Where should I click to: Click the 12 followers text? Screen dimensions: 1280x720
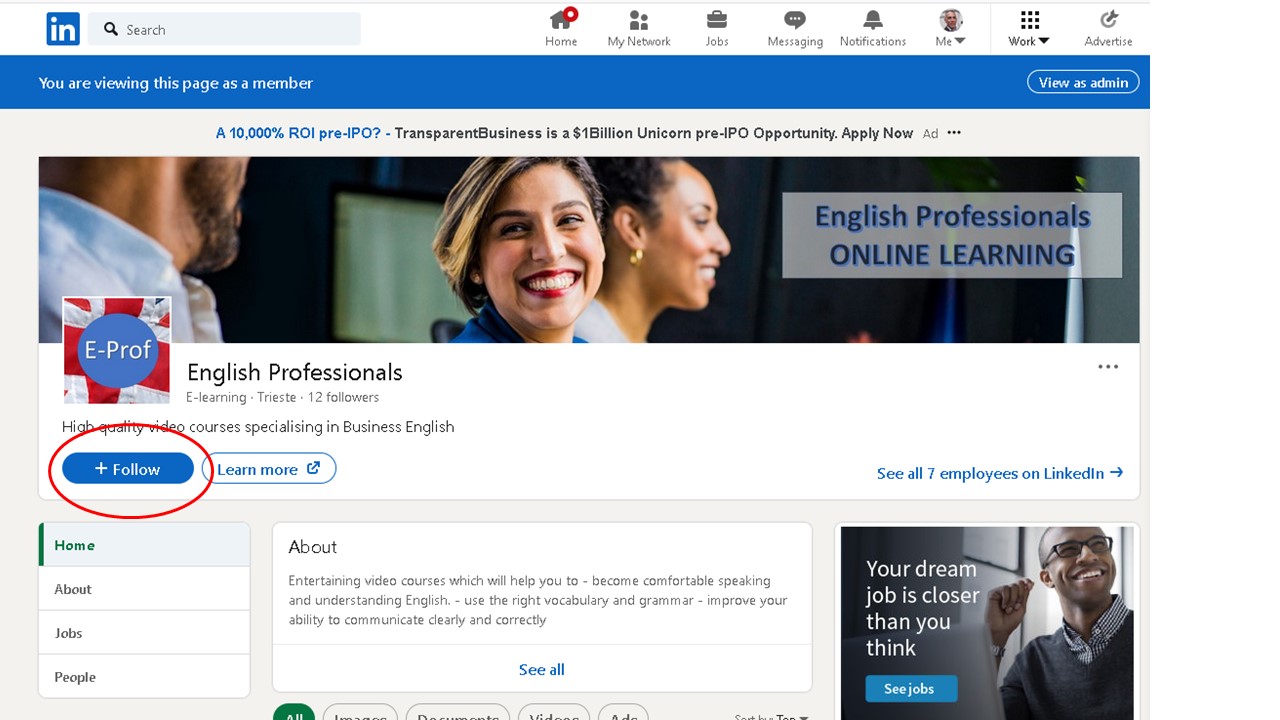343,397
